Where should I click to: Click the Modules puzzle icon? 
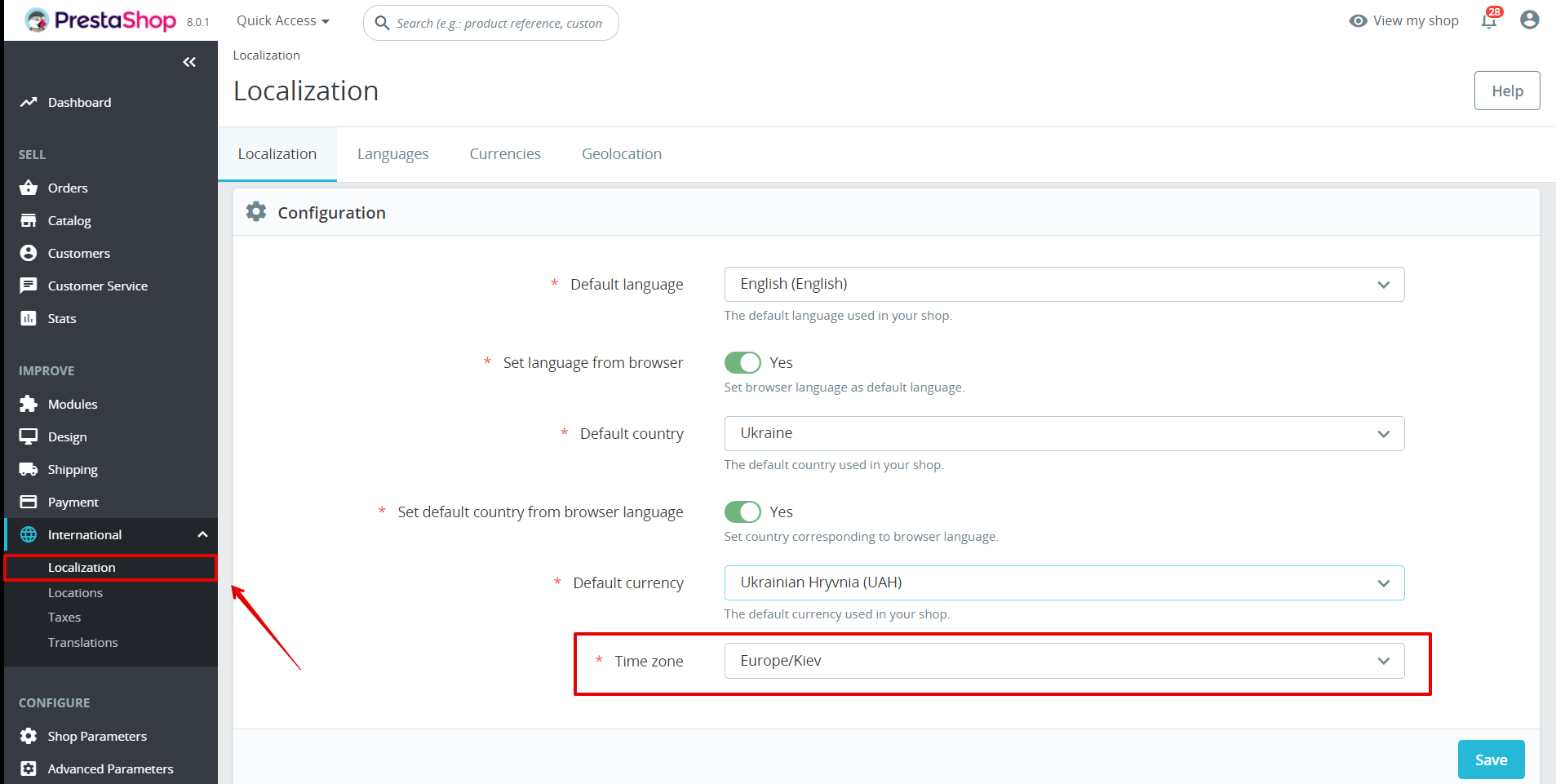point(29,404)
